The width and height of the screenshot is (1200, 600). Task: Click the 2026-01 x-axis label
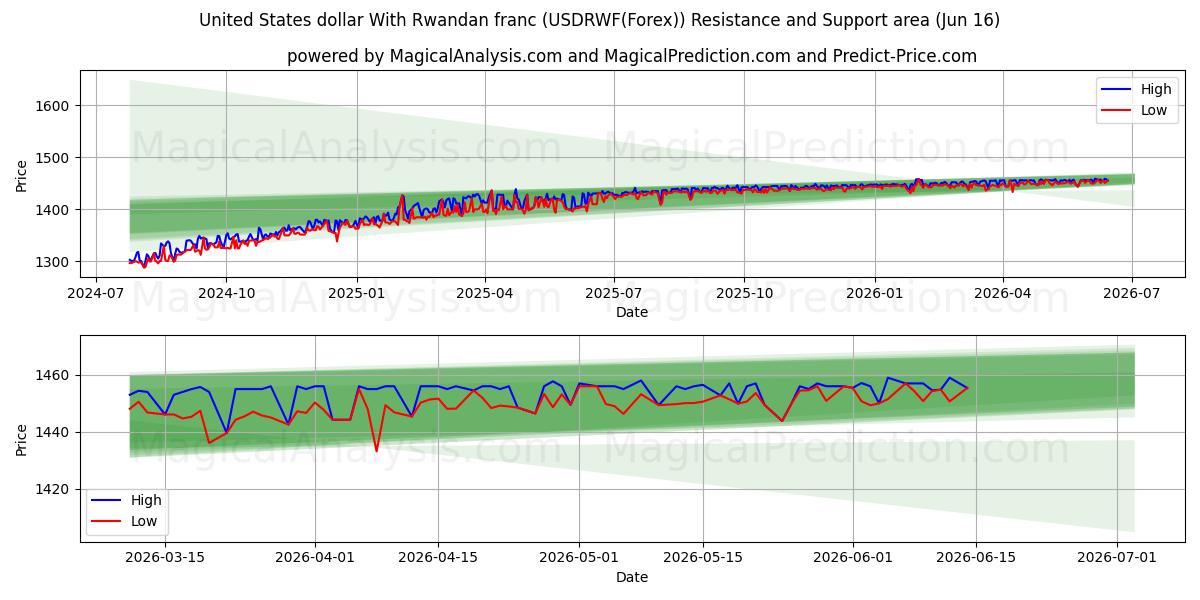[874, 293]
